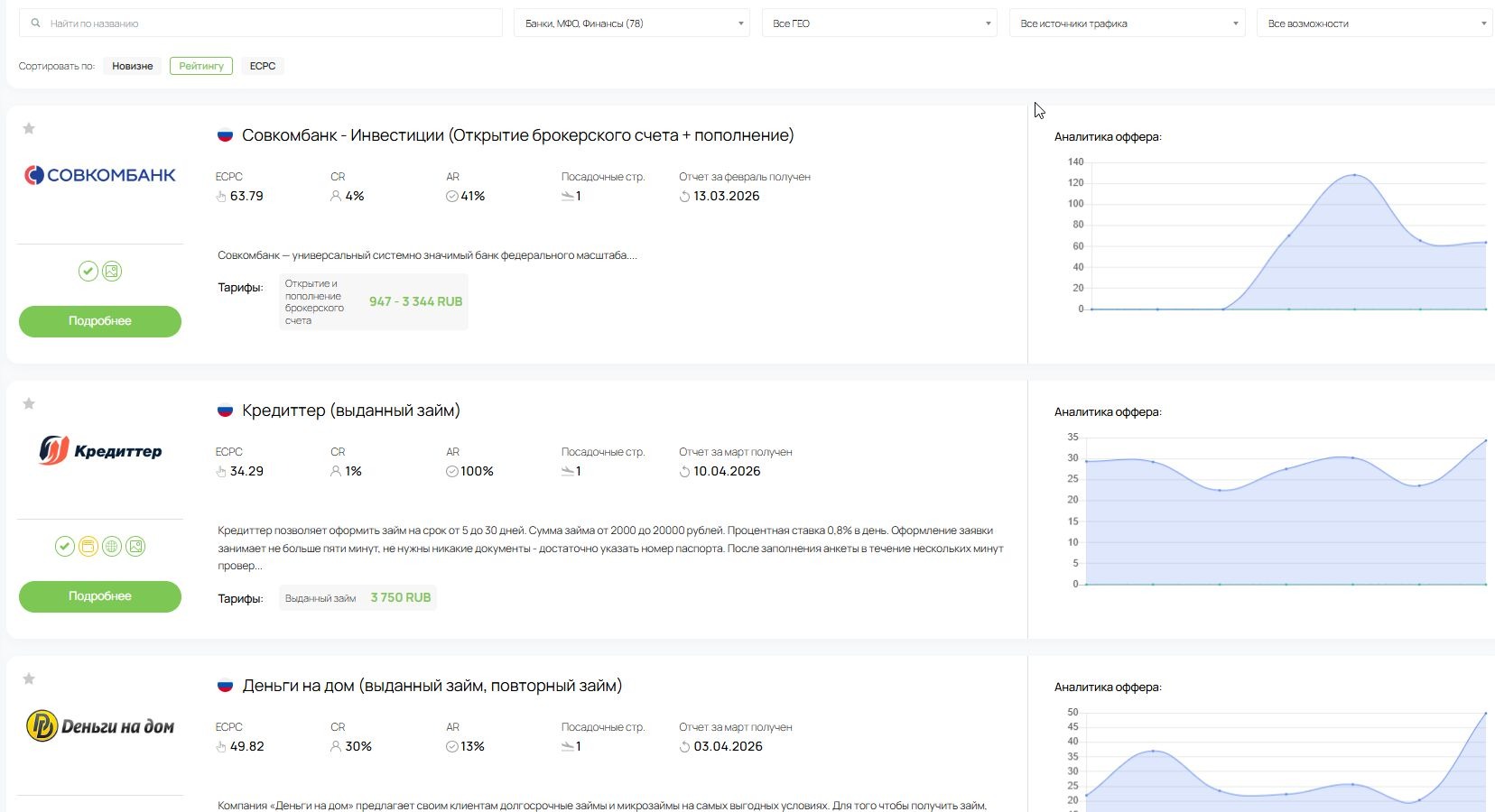Click the image icon under Совкомбанк logo
This screenshot has height=812, width=1495.
112,271
